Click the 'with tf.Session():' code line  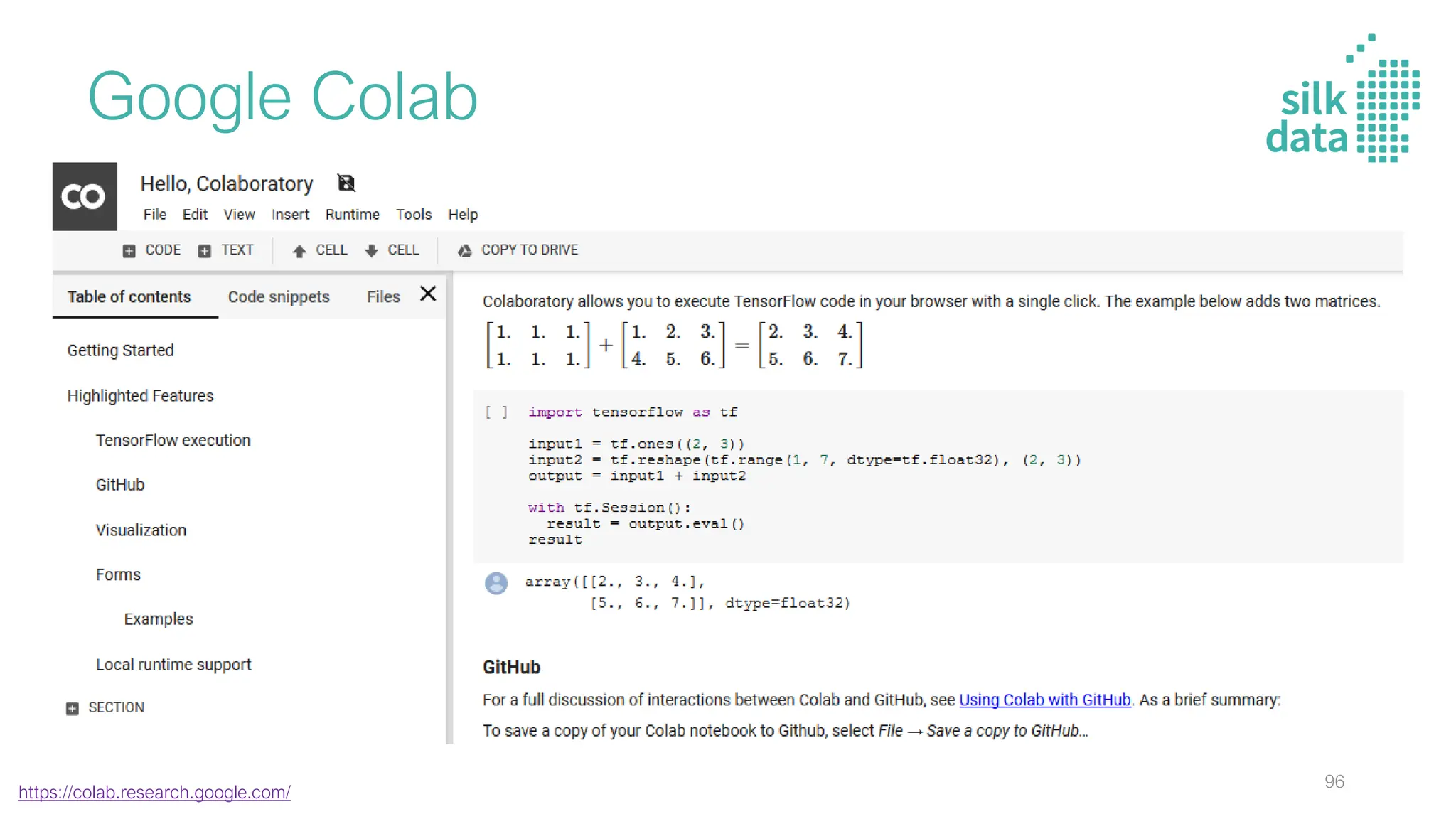click(x=609, y=508)
